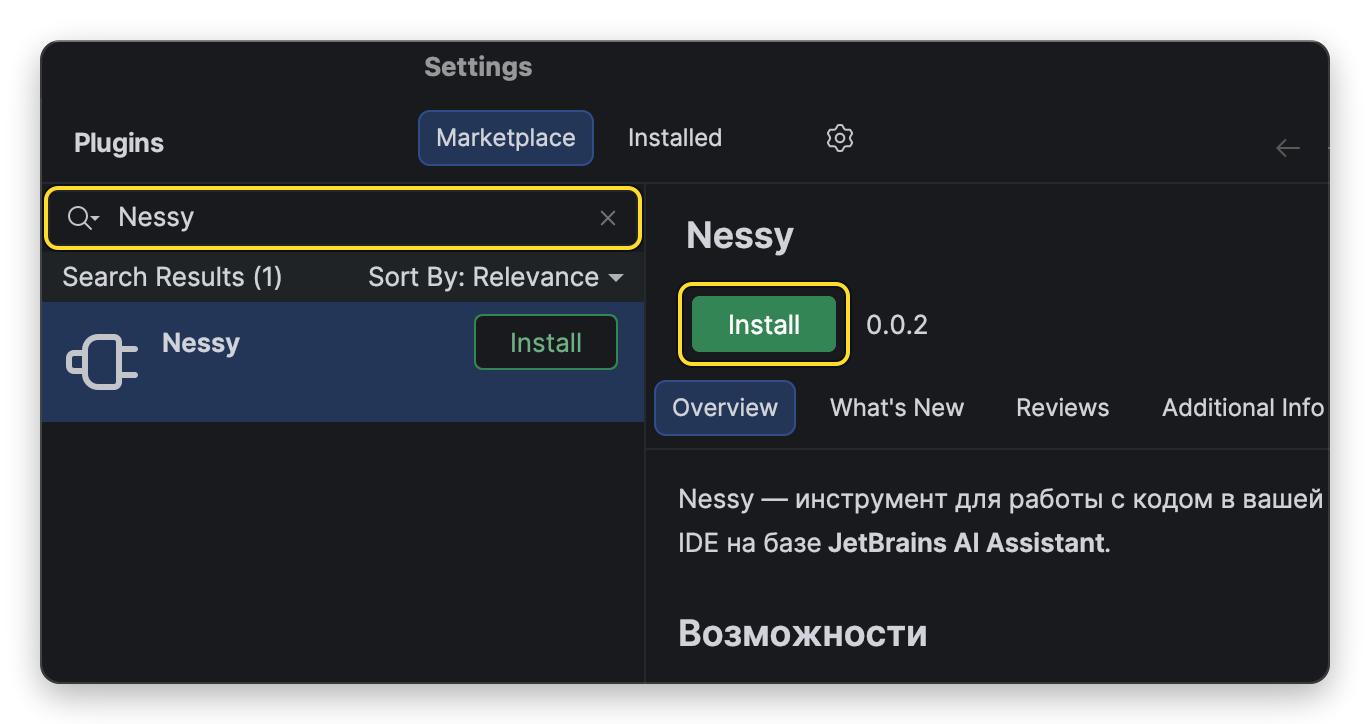Open the plugins gear settings icon
The height and width of the screenshot is (724, 1370).
[x=840, y=138]
